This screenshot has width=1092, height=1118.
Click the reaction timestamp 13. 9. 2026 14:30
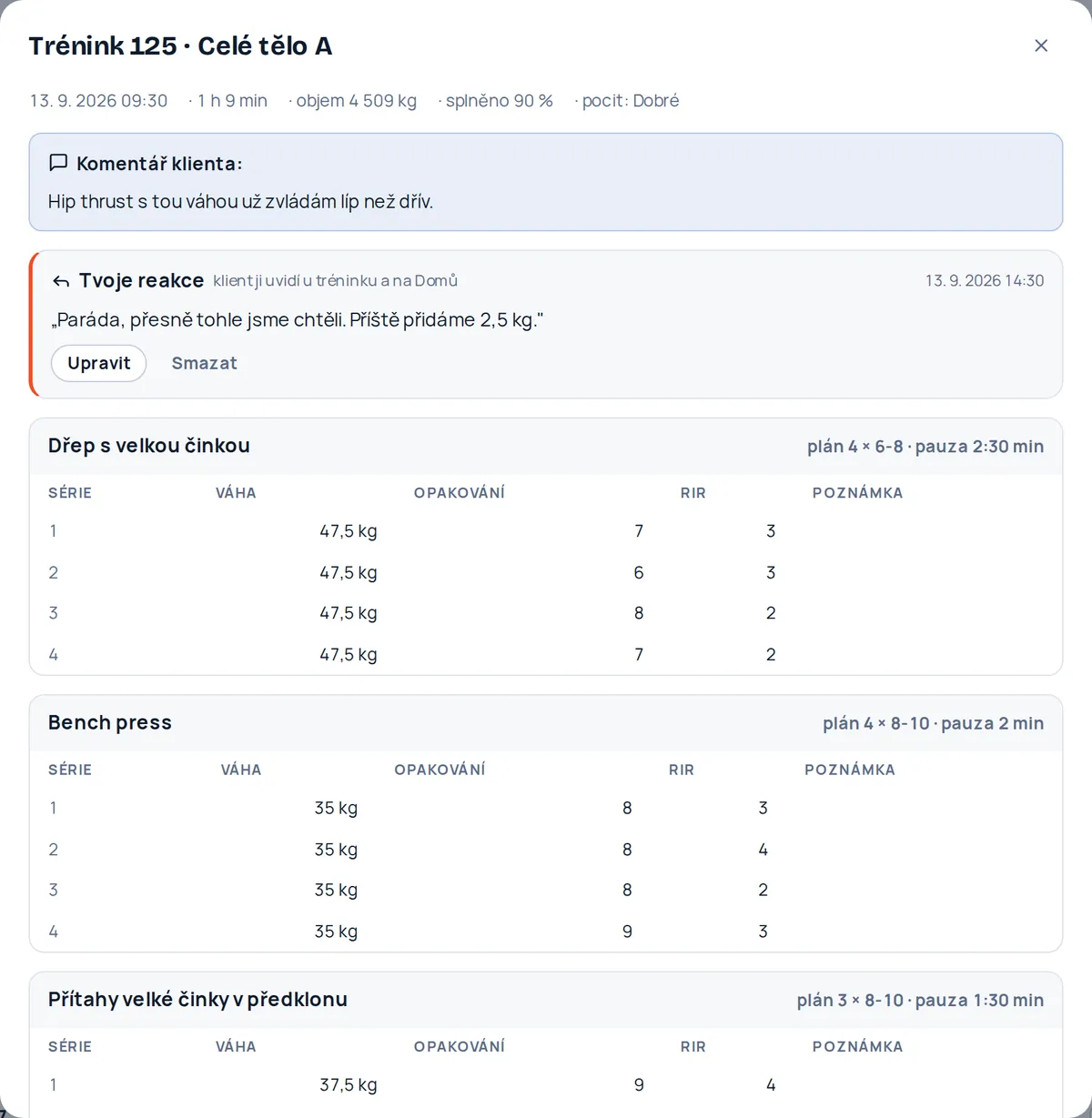coord(985,281)
